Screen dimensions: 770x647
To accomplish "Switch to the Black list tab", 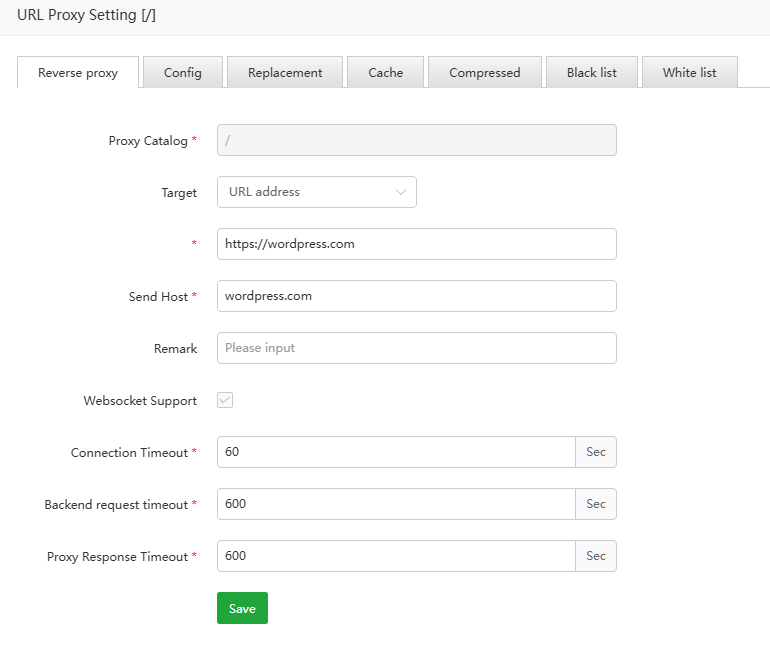I will [x=592, y=73].
